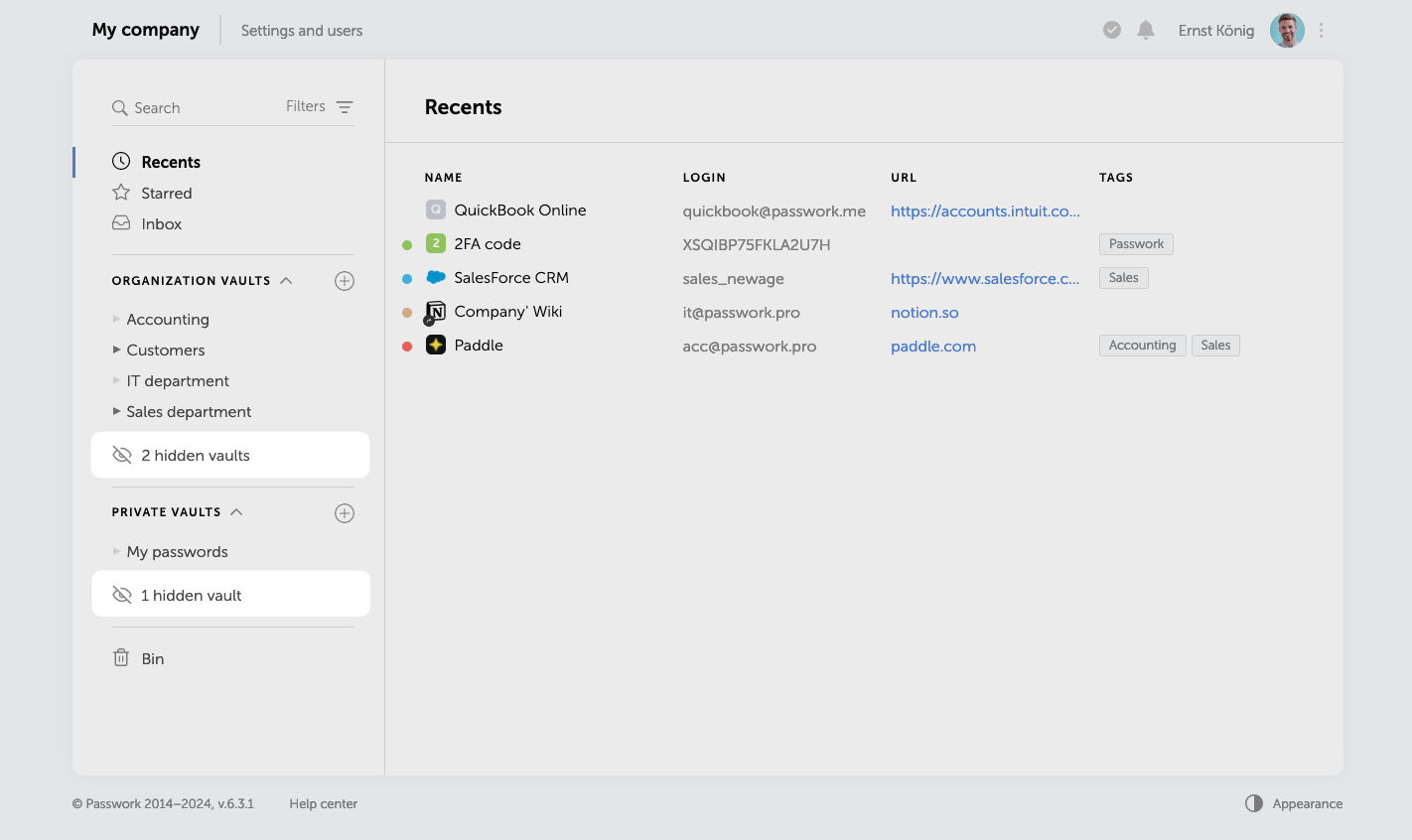Click the Notion icon for Company' Wiki

click(x=435, y=312)
